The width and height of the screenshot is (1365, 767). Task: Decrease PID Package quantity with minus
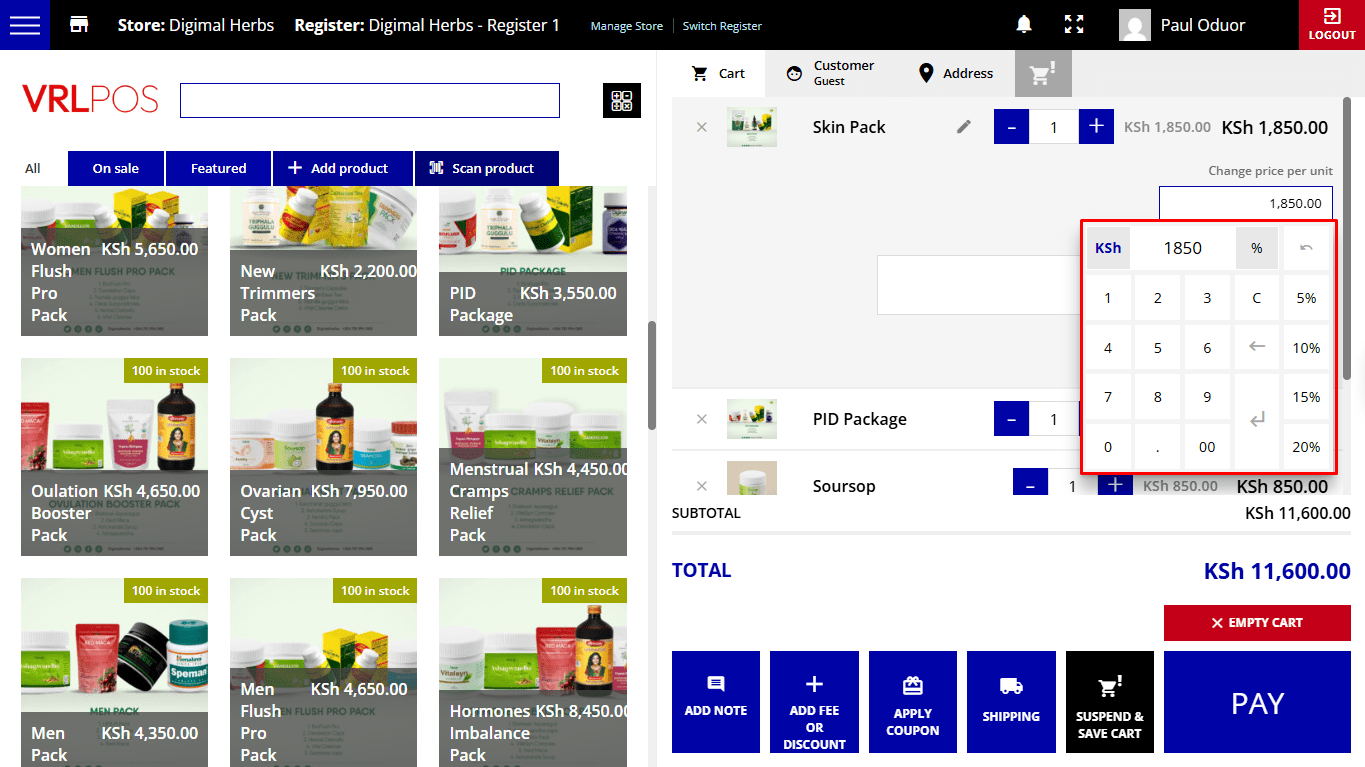(x=1011, y=419)
